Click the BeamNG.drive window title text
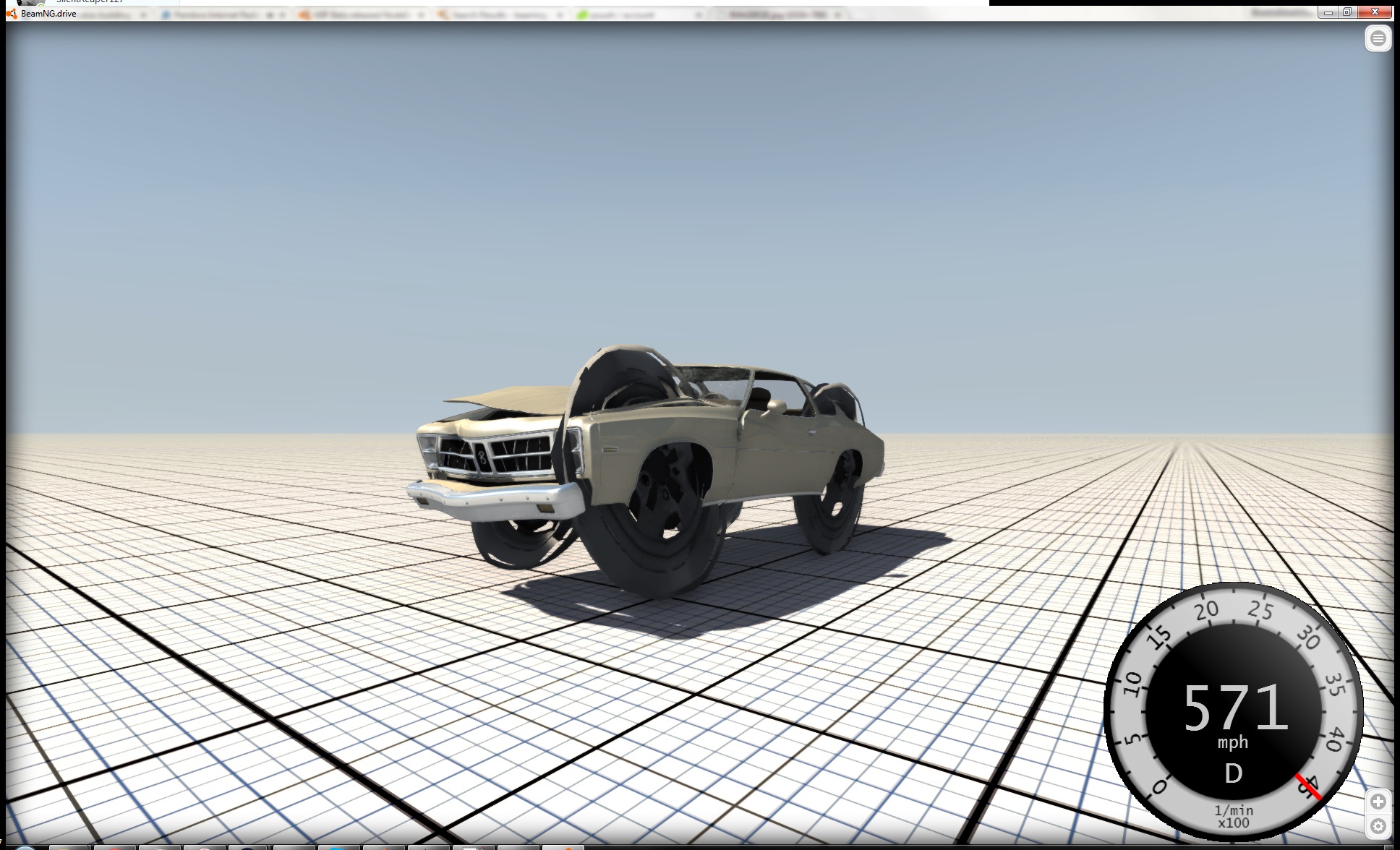 (x=48, y=14)
